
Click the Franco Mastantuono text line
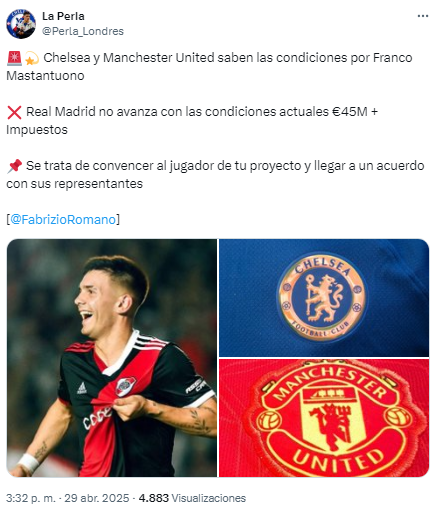click(x=209, y=67)
